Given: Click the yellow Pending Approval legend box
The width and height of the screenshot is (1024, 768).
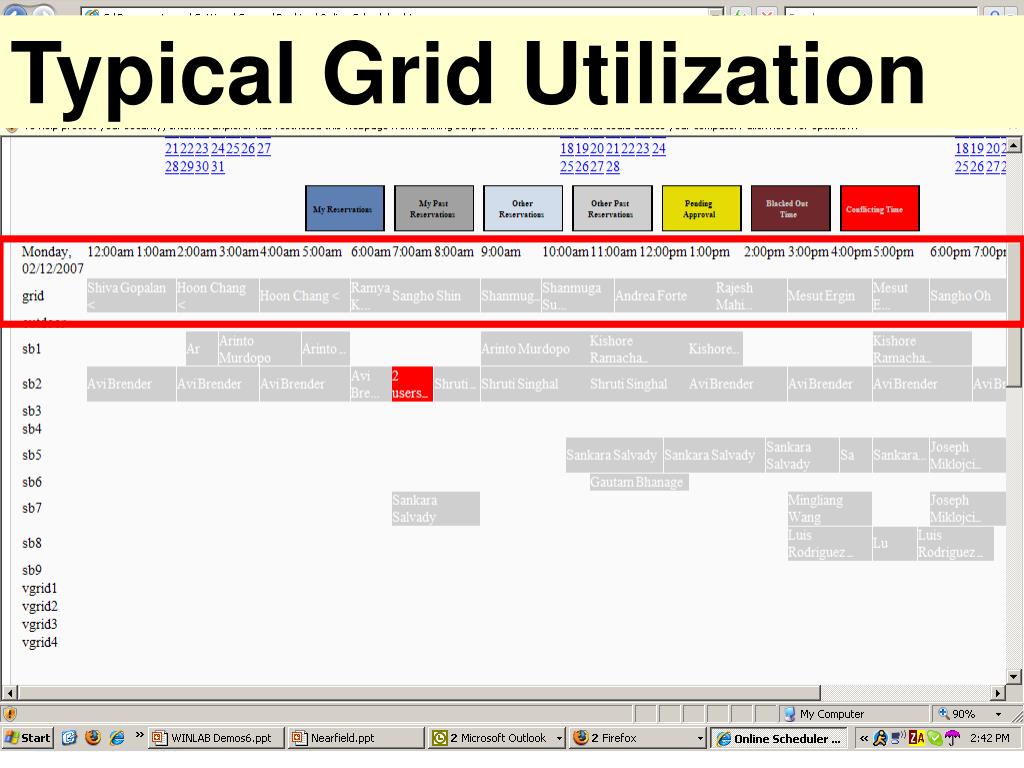Looking at the screenshot, I should coord(701,208).
